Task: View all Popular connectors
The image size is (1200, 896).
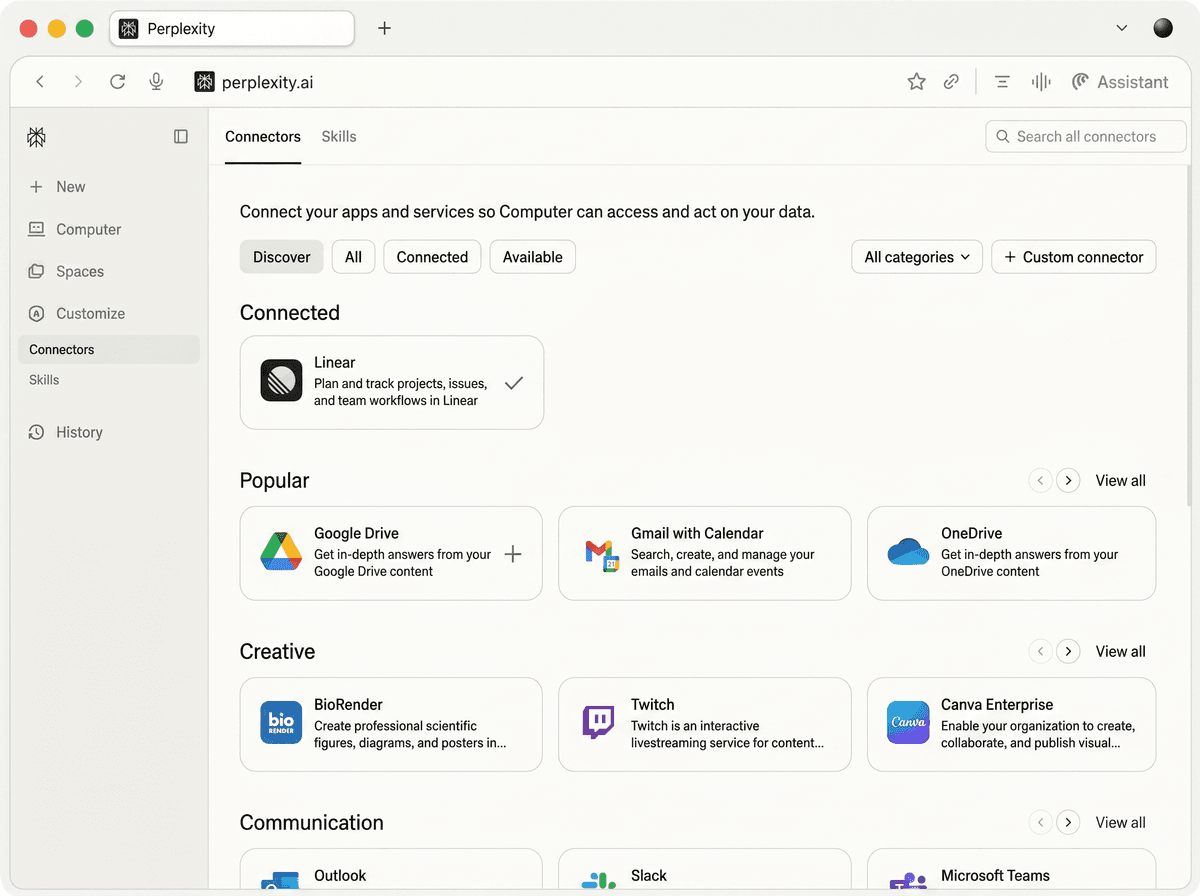Action: coord(1121,481)
